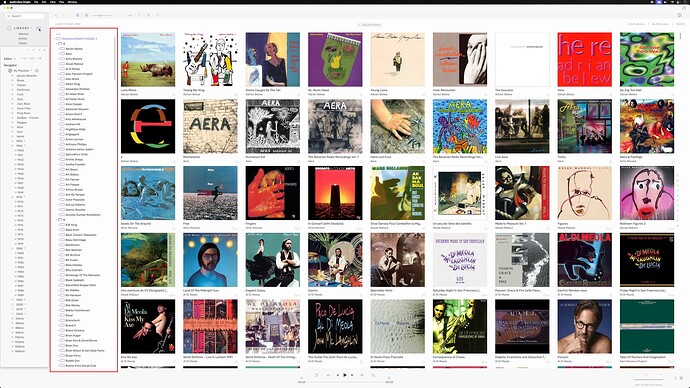Click the Black Sabbath folder icon
The height and width of the screenshot is (388, 690).
click(x=62, y=280)
